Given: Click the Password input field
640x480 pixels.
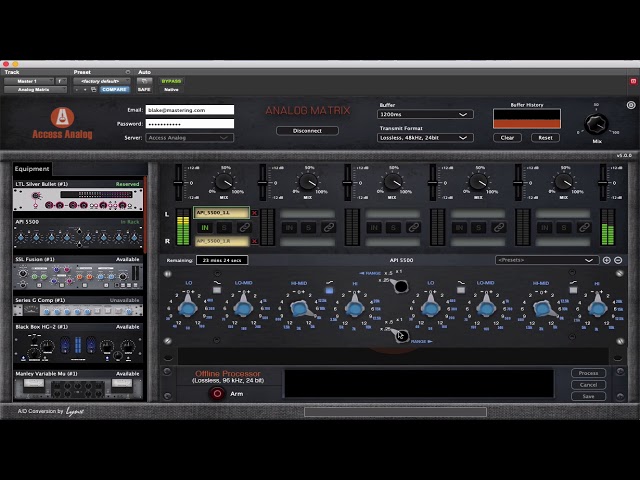Looking at the screenshot, I should pos(190,124).
